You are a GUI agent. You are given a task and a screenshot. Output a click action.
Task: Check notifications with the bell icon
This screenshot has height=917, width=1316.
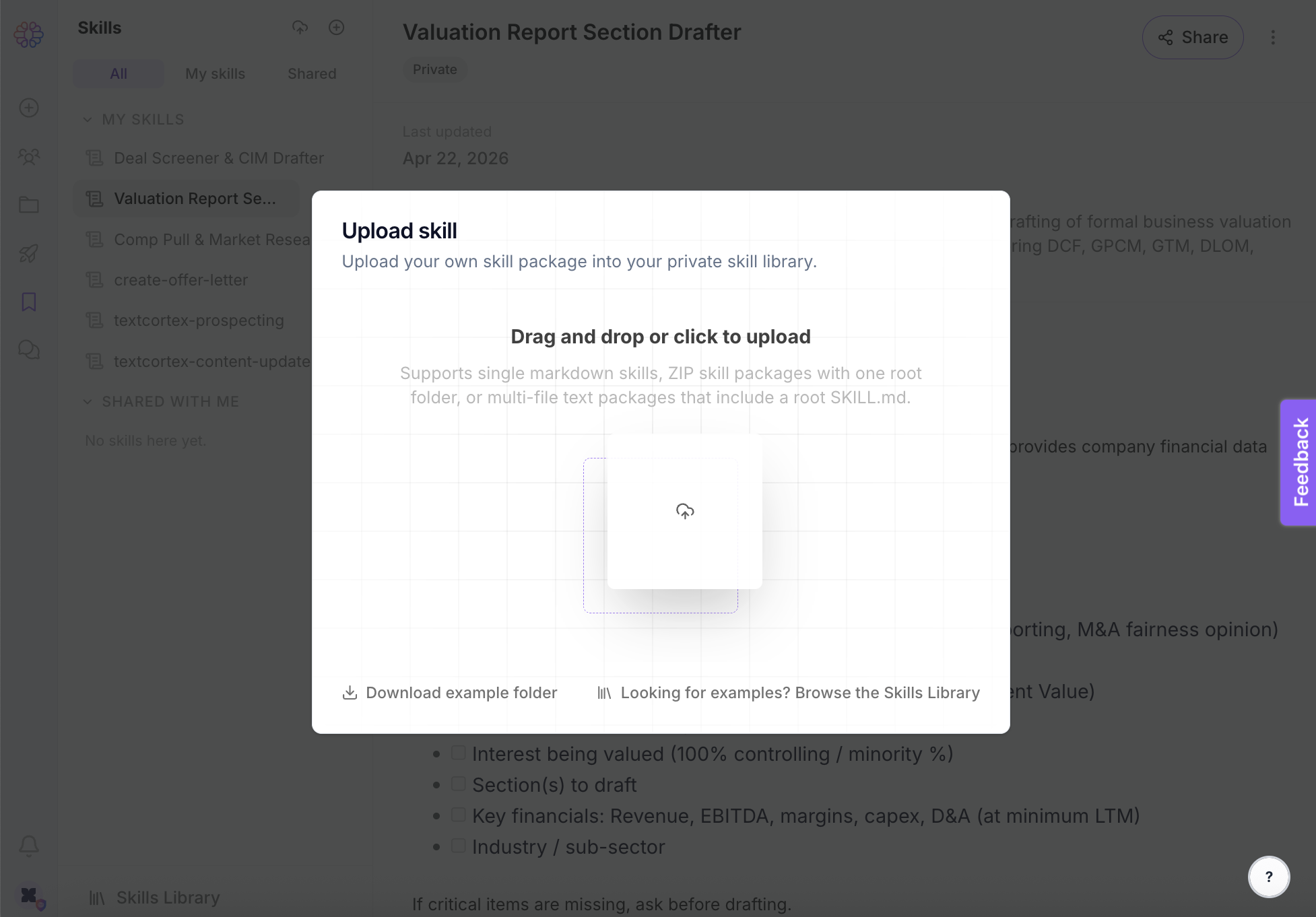click(28, 846)
